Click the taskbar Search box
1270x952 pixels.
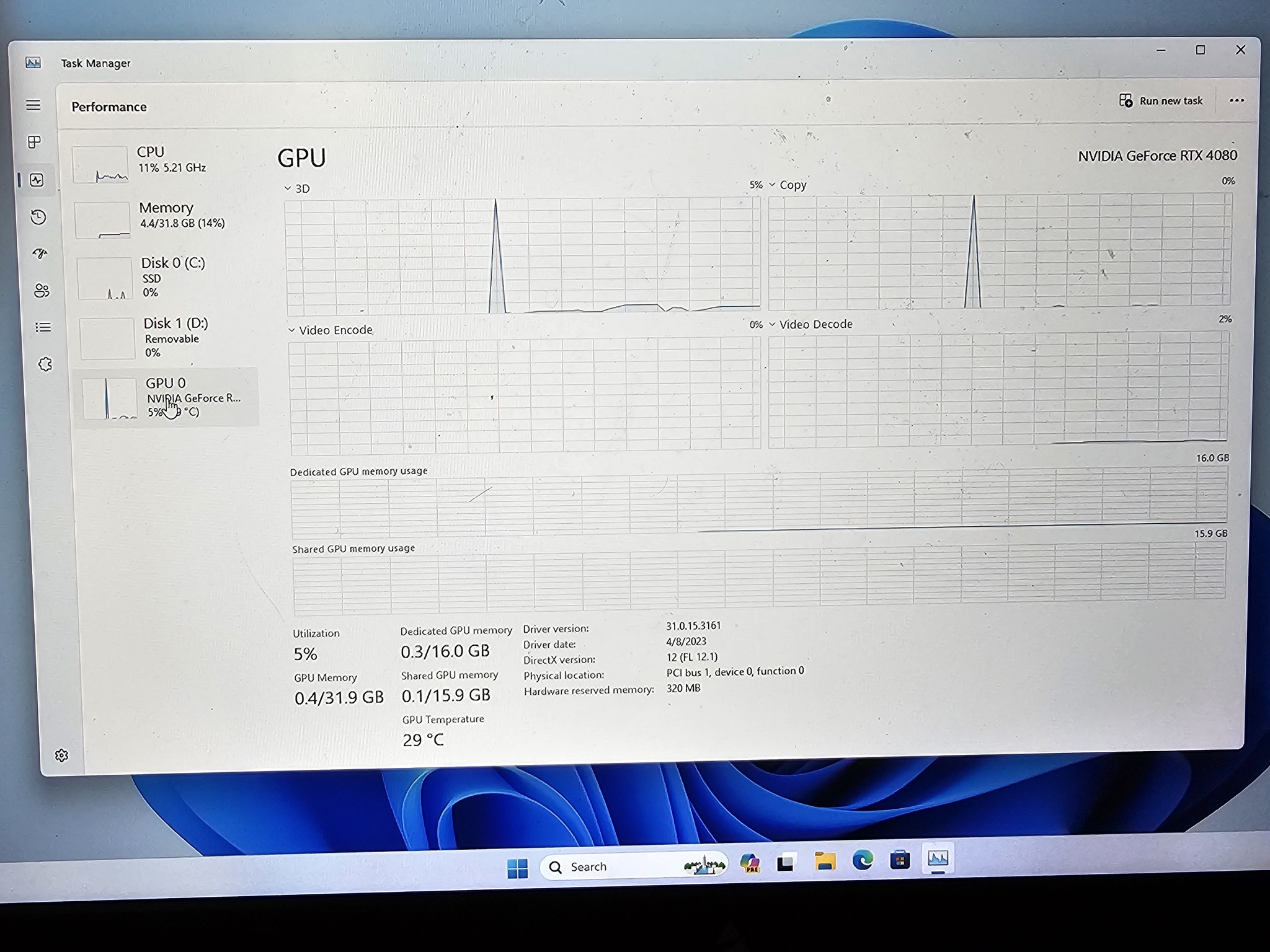(x=633, y=866)
